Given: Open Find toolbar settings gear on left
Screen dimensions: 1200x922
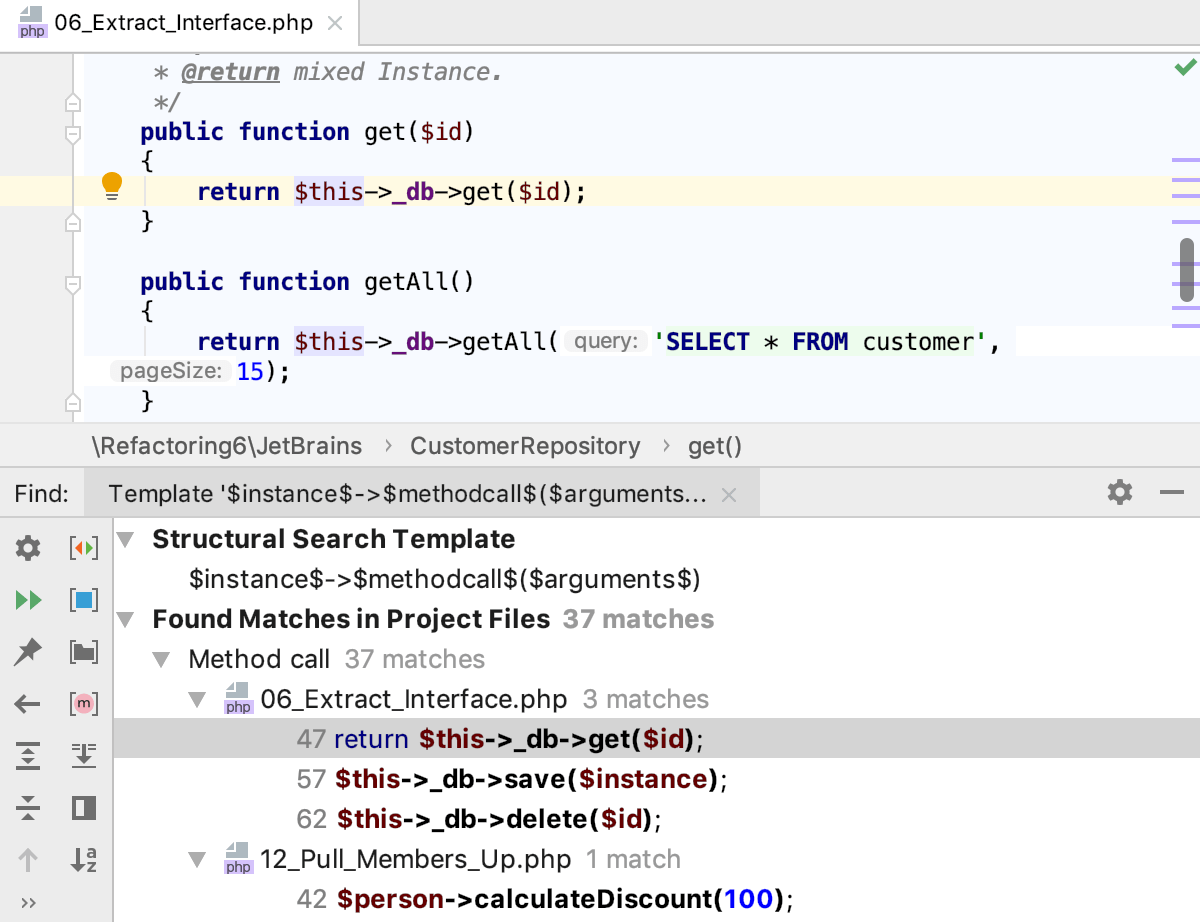Looking at the screenshot, I should click(28, 548).
